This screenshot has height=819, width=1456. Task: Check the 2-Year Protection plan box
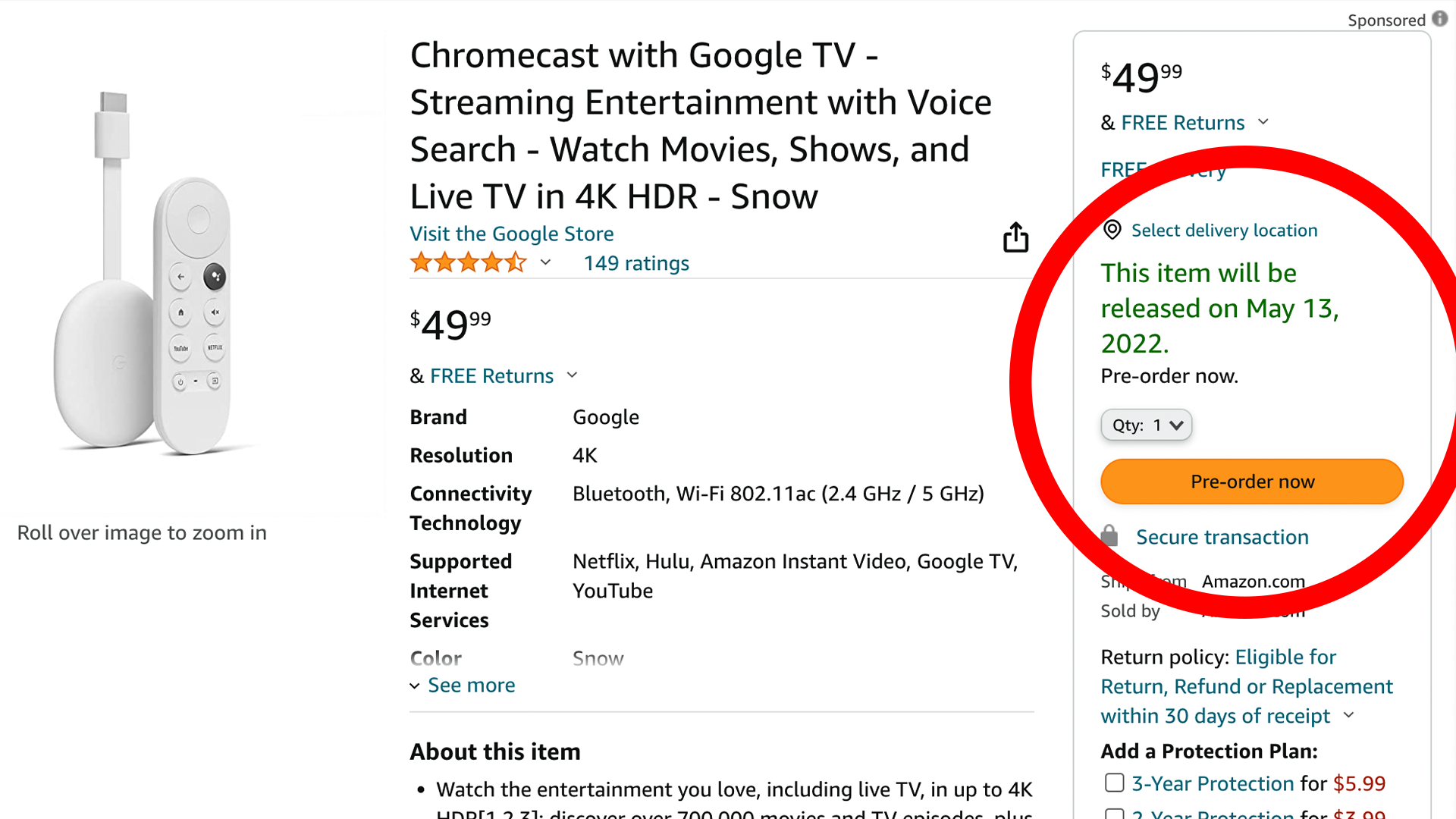(x=1114, y=814)
